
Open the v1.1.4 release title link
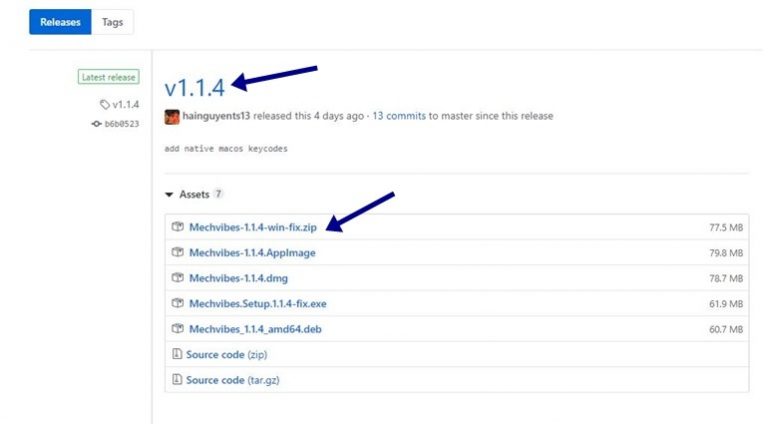coord(195,87)
